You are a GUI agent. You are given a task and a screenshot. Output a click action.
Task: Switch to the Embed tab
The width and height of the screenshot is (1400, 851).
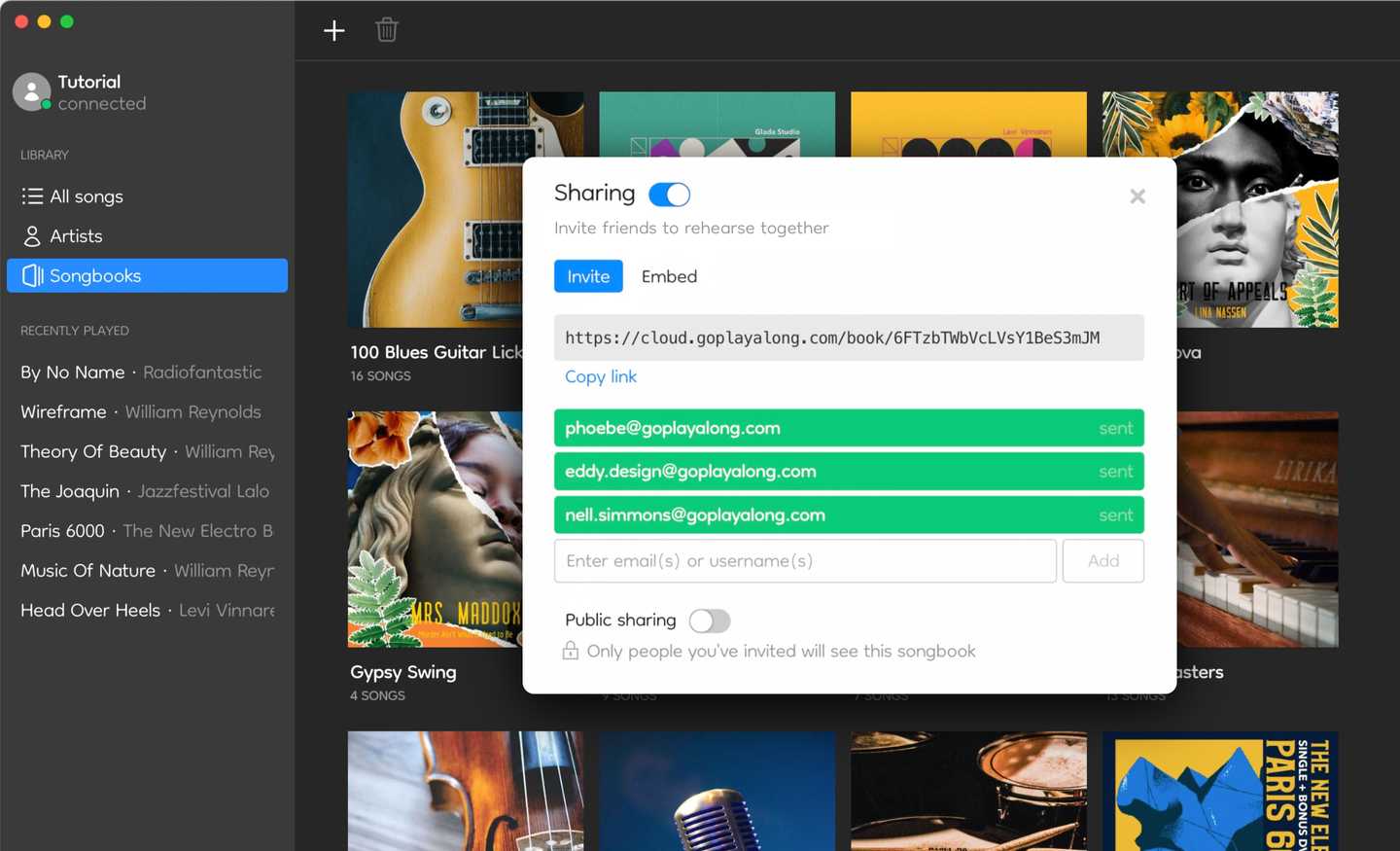coord(669,276)
